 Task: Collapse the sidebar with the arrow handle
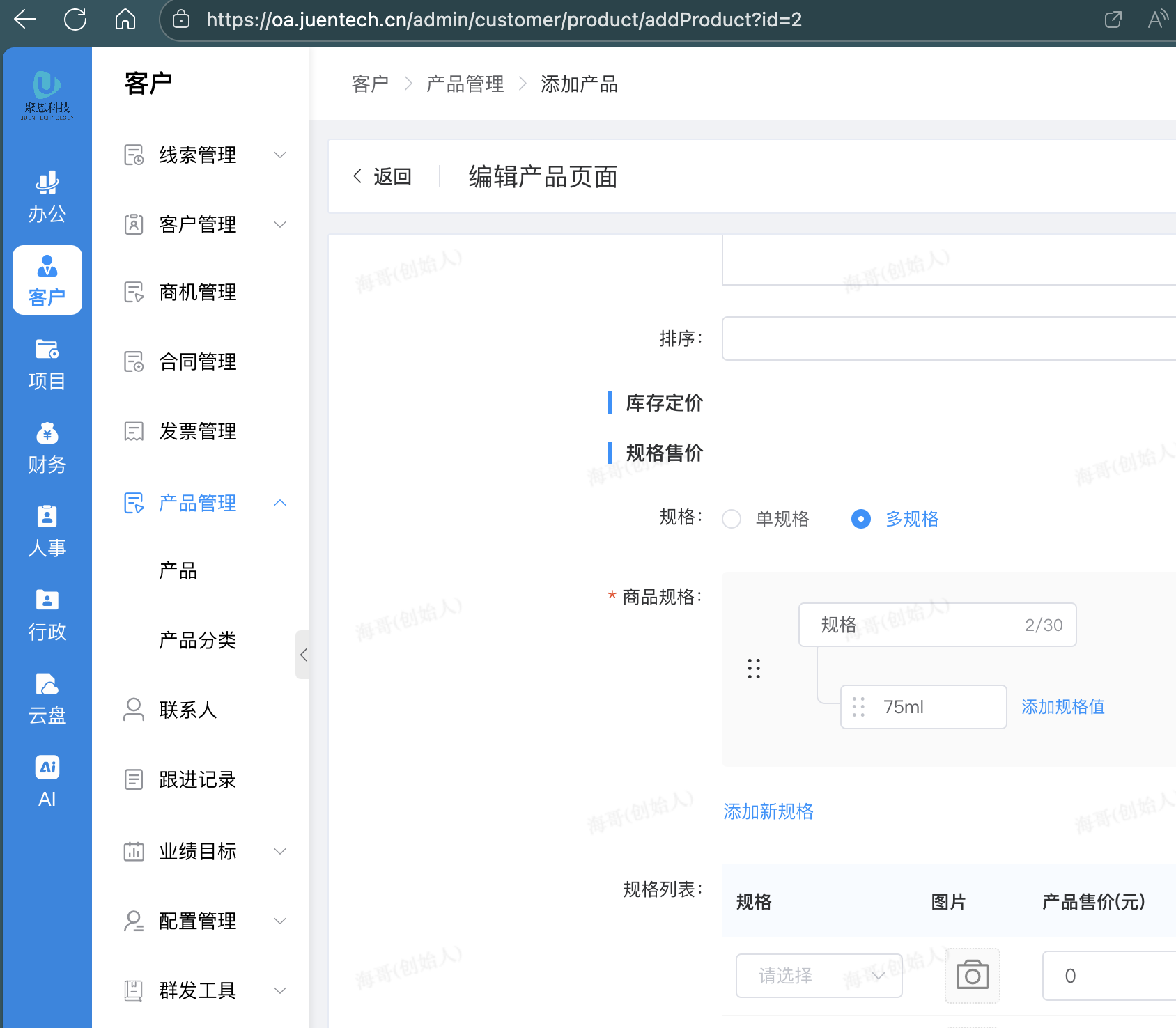point(303,655)
